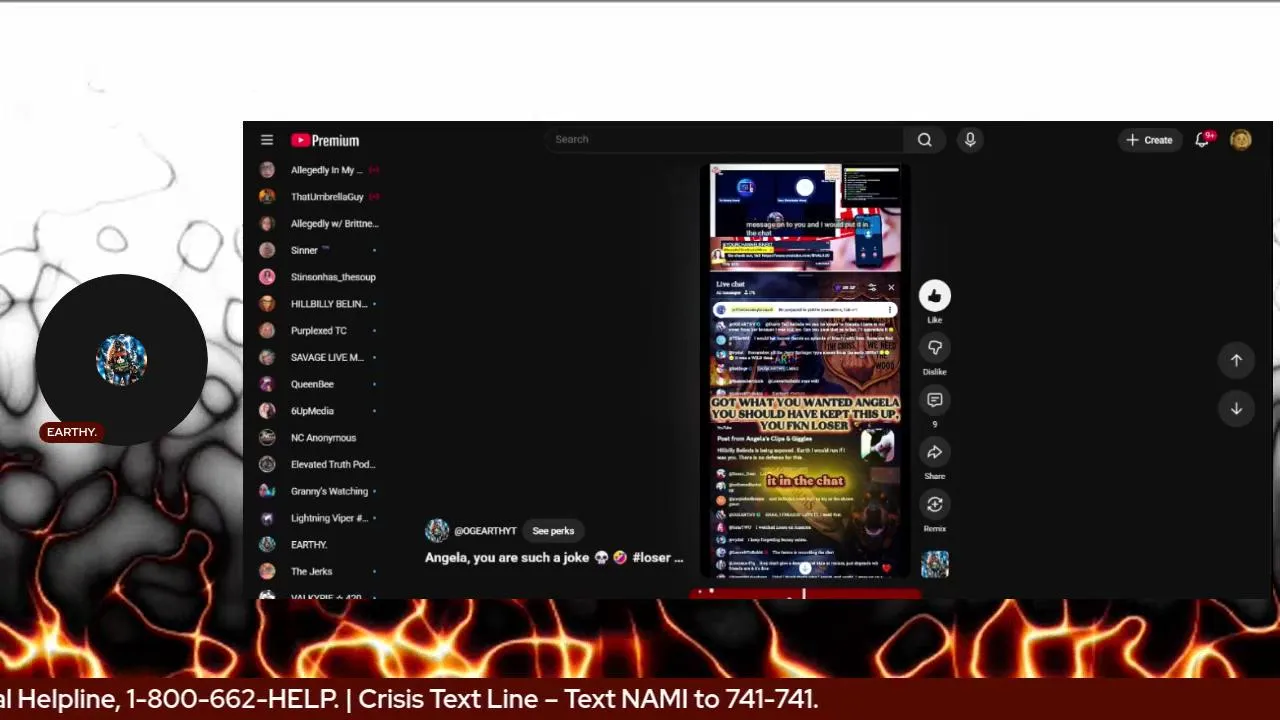Click the red EARTHY. name label
Image resolution: width=1280 pixels, height=720 pixels.
[x=72, y=432]
